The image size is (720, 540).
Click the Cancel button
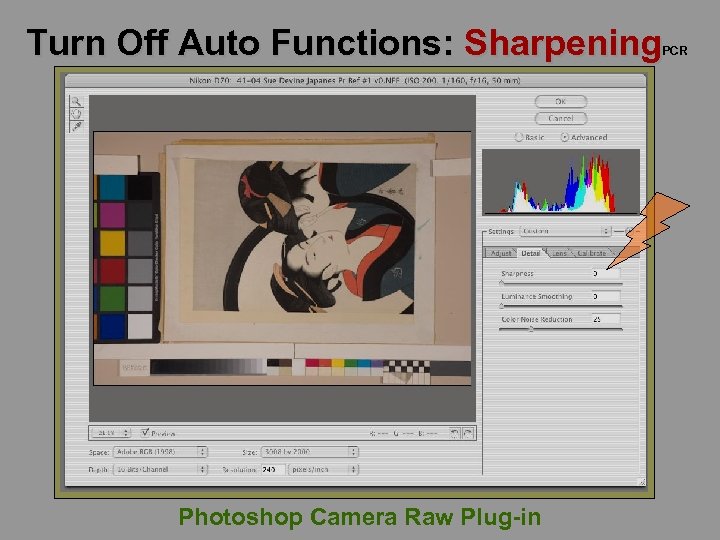(x=561, y=118)
